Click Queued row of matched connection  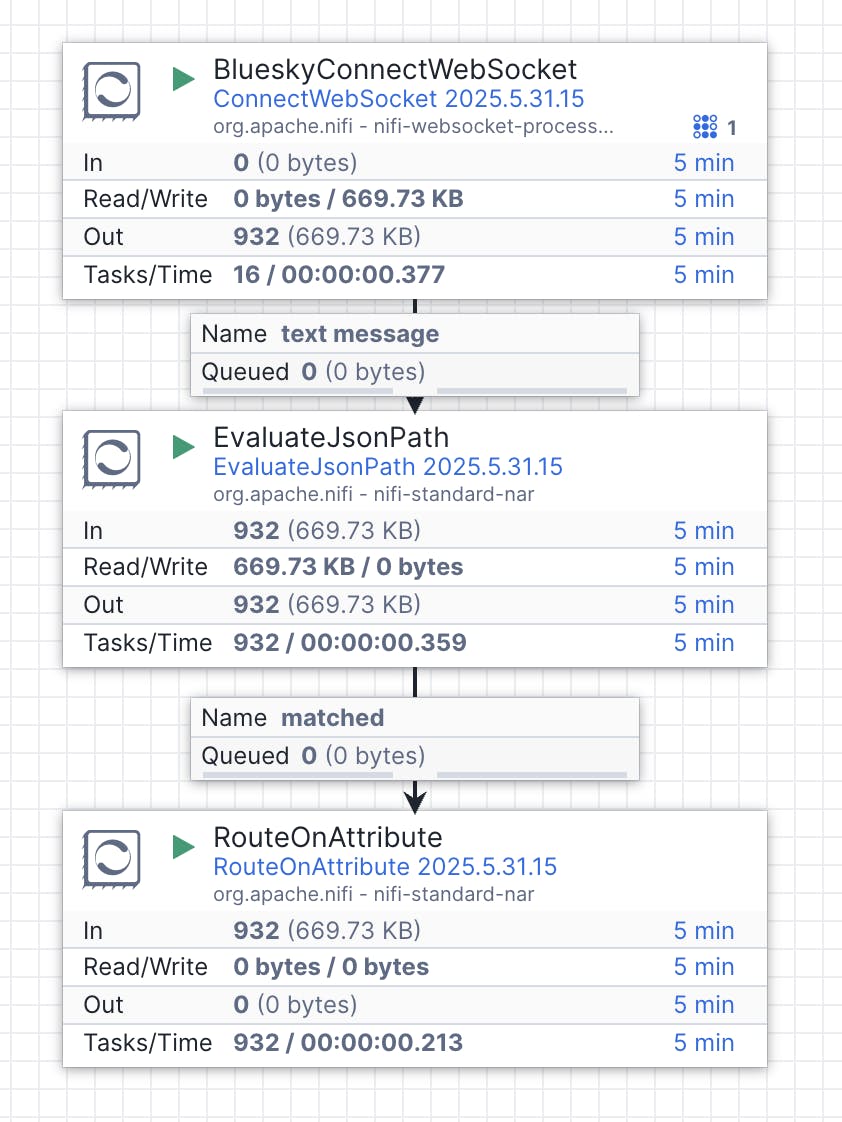click(x=415, y=756)
